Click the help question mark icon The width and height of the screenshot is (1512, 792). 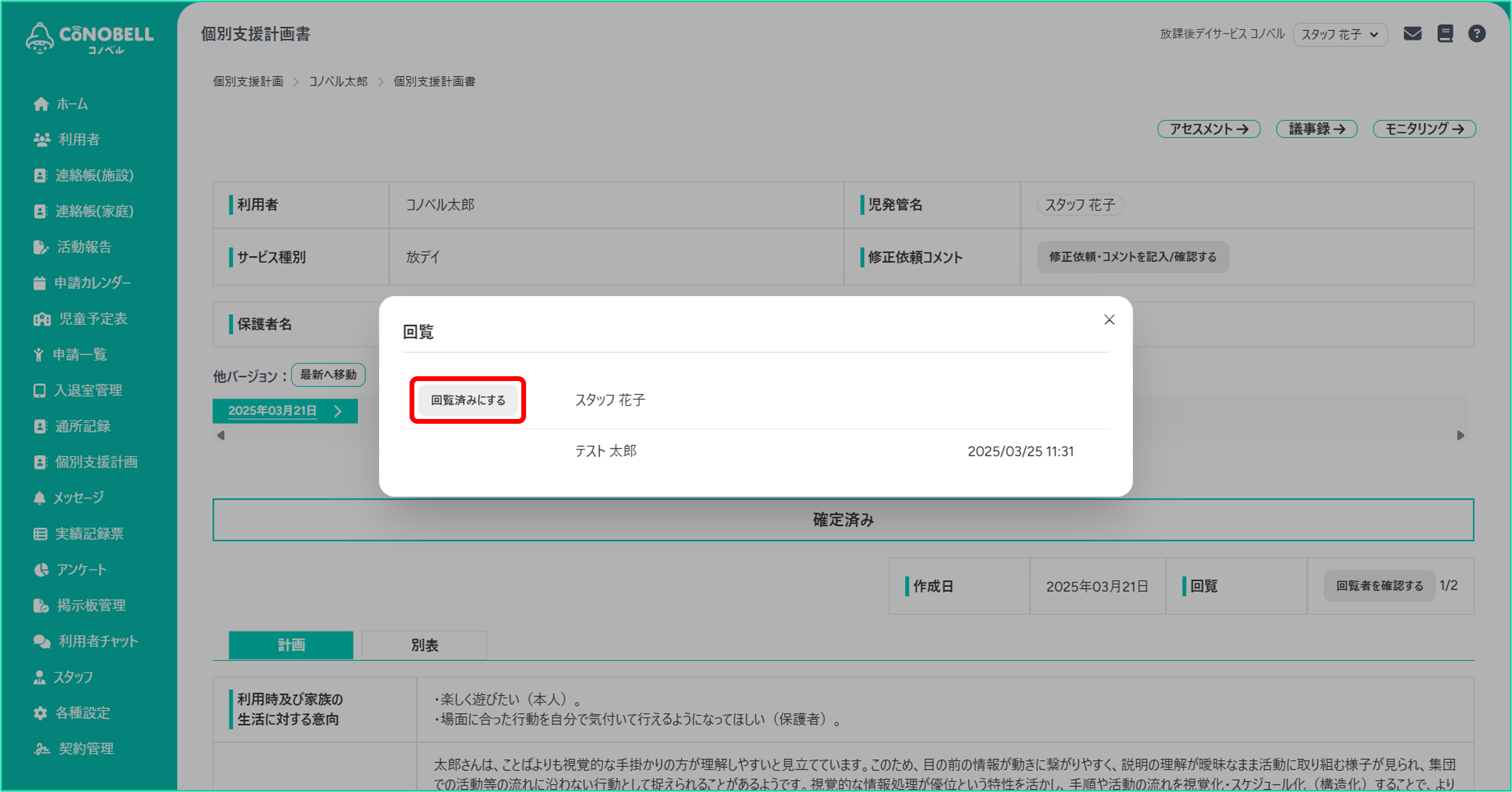(x=1477, y=34)
